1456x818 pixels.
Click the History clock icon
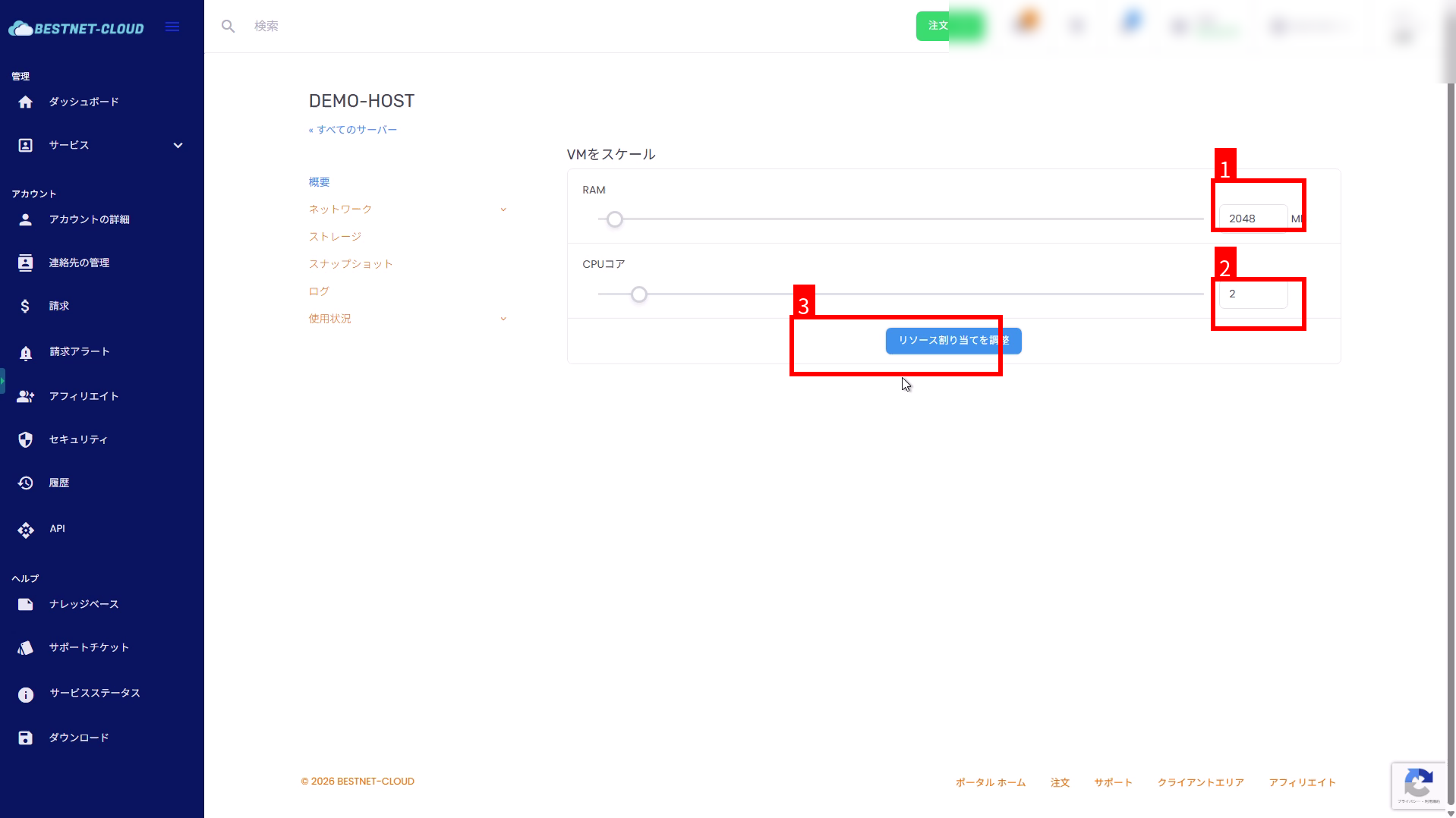[26, 483]
